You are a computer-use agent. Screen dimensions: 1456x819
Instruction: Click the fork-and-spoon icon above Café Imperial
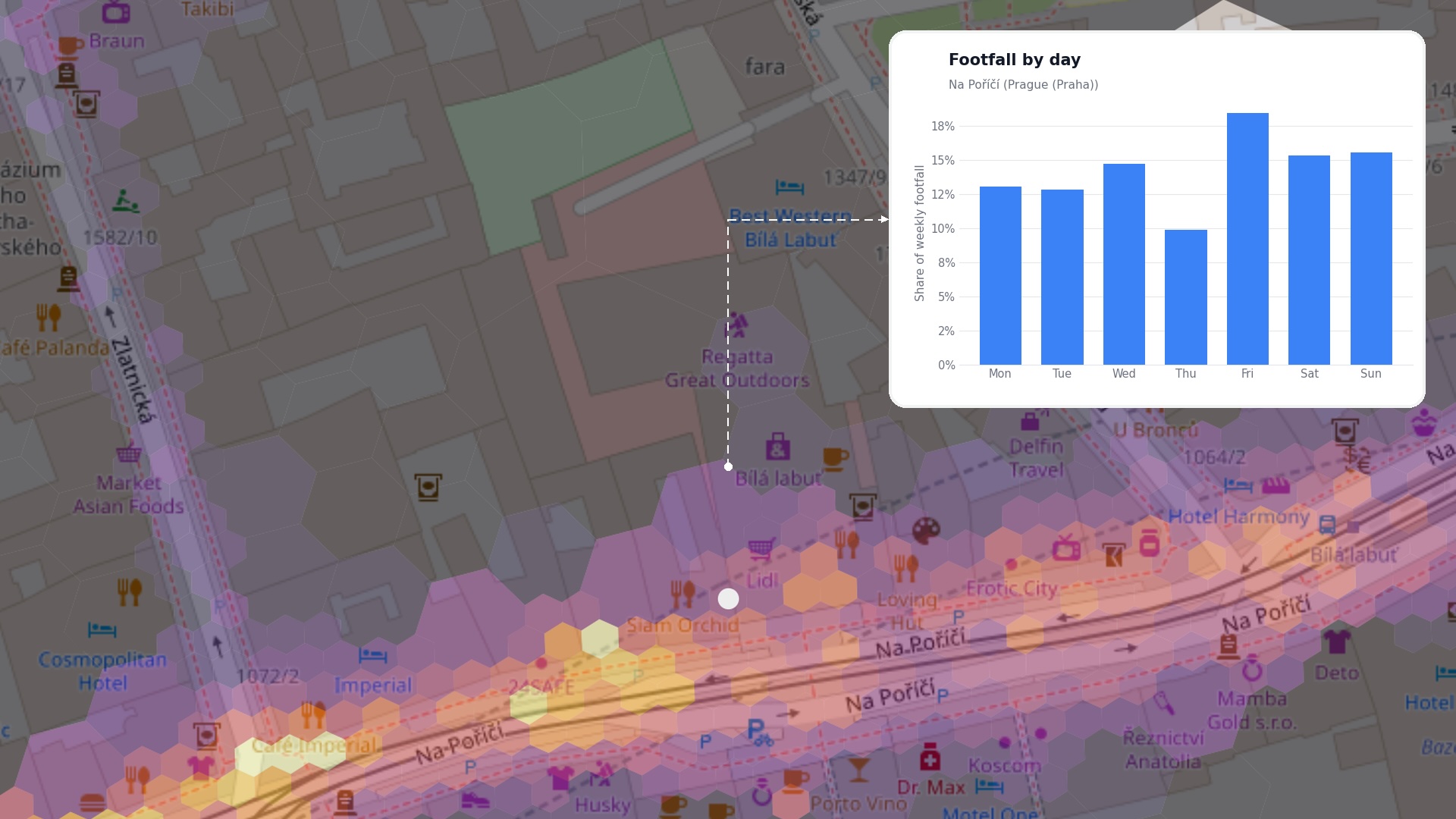[x=313, y=714]
